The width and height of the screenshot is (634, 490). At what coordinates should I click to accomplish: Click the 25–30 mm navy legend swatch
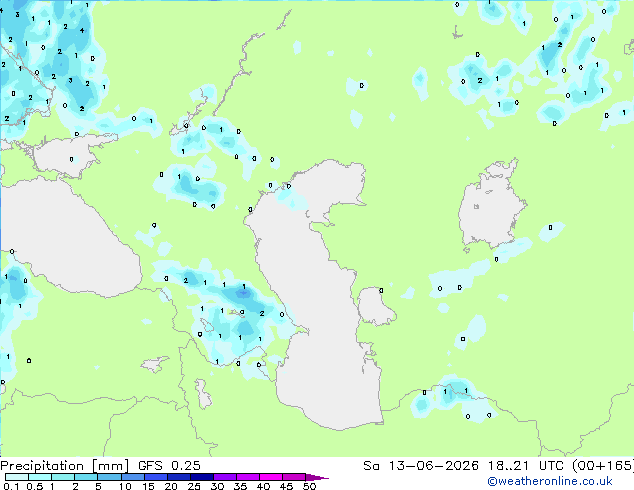(202, 477)
